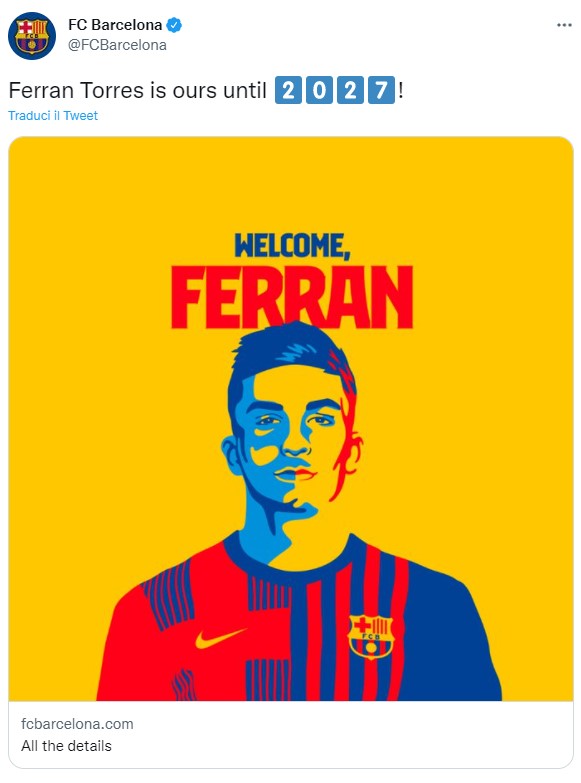
Task: Select the second keycap 2 emoji
Action: tap(350, 90)
